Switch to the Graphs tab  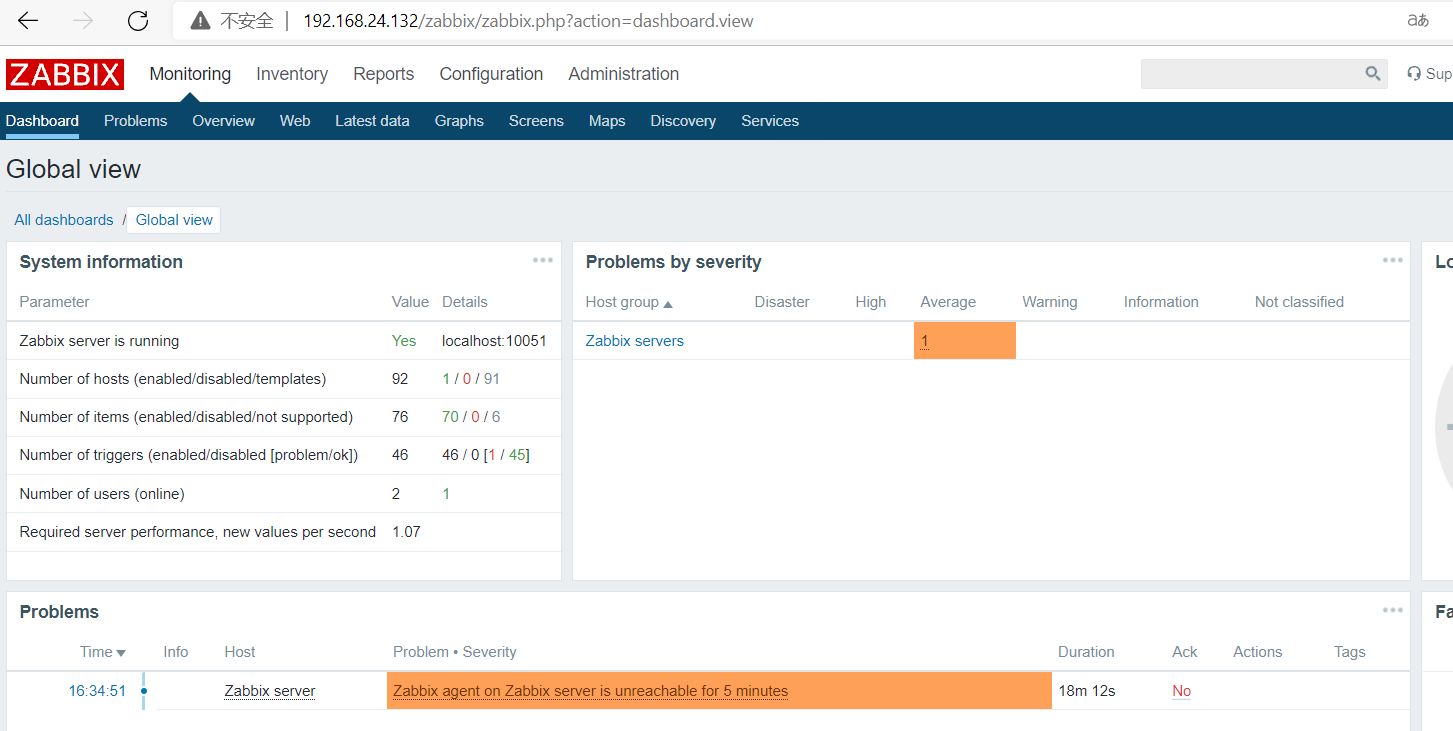[459, 121]
